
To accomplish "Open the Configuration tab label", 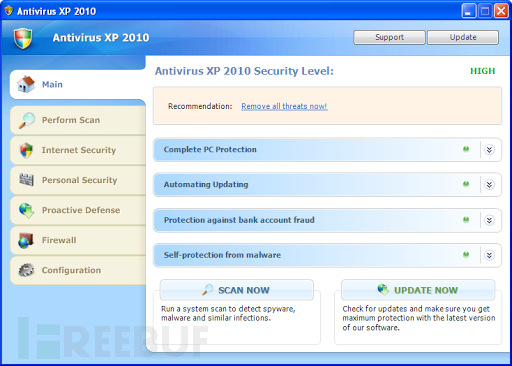I will coord(71,270).
